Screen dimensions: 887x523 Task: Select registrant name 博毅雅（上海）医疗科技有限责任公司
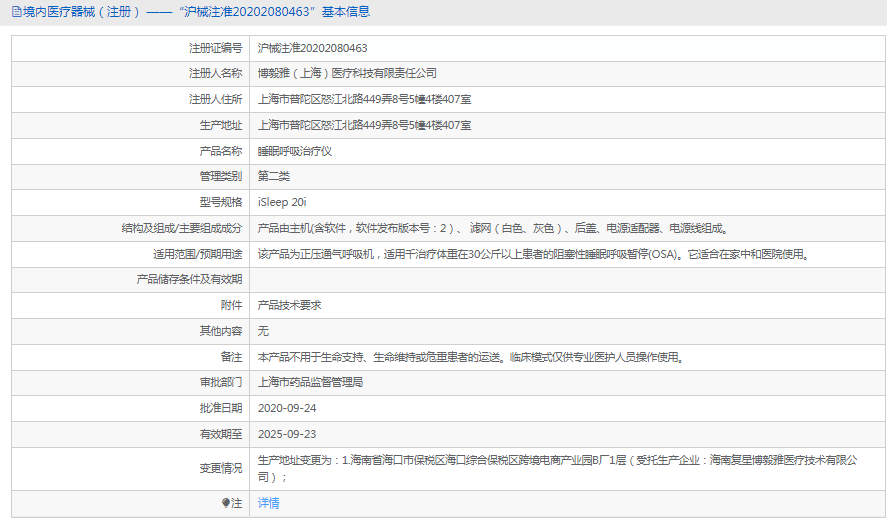(x=347, y=73)
